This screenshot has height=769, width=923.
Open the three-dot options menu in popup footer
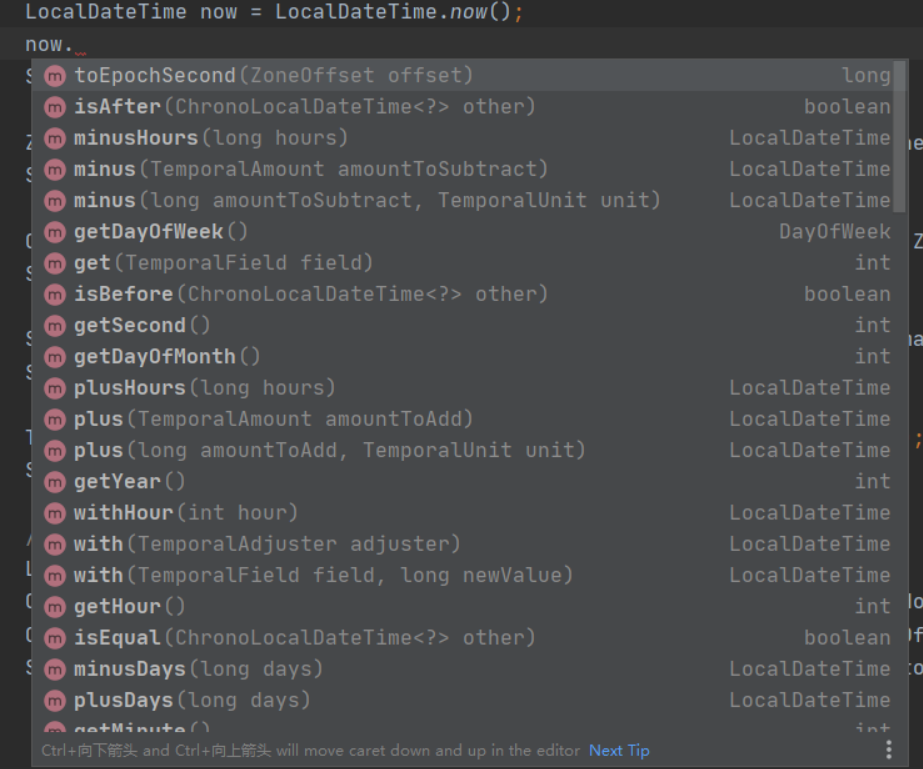coord(888,750)
